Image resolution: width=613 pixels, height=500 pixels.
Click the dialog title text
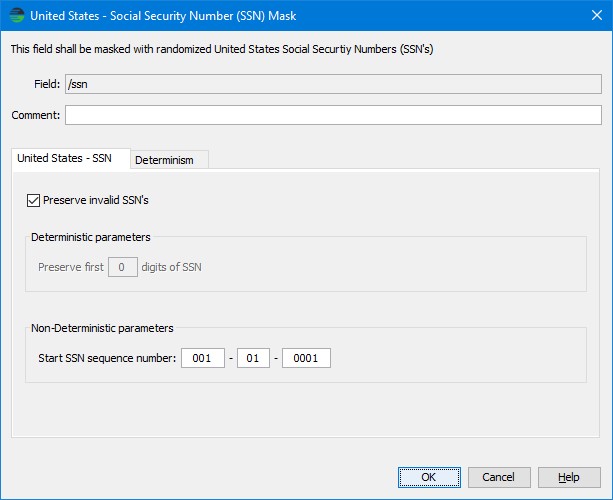pyautogui.click(x=163, y=16)
